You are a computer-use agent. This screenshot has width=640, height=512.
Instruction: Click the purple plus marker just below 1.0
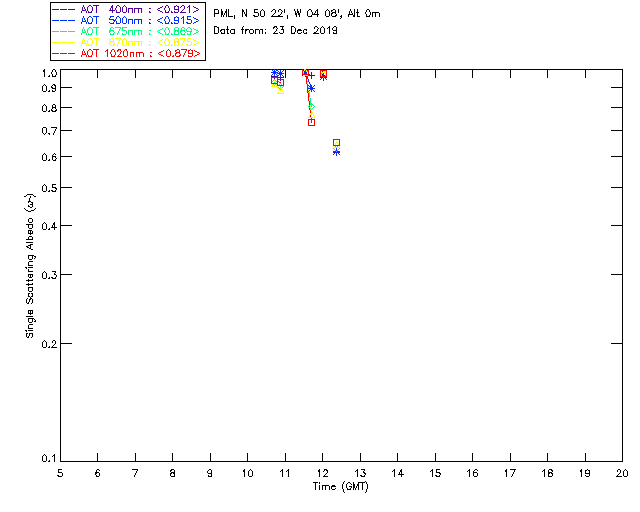coord(311,76)
